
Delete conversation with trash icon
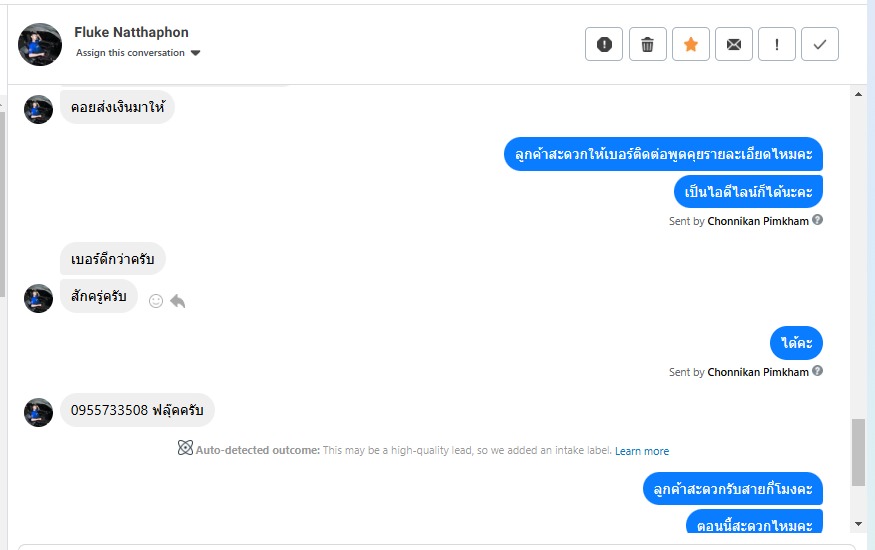(x=647, y=44)
